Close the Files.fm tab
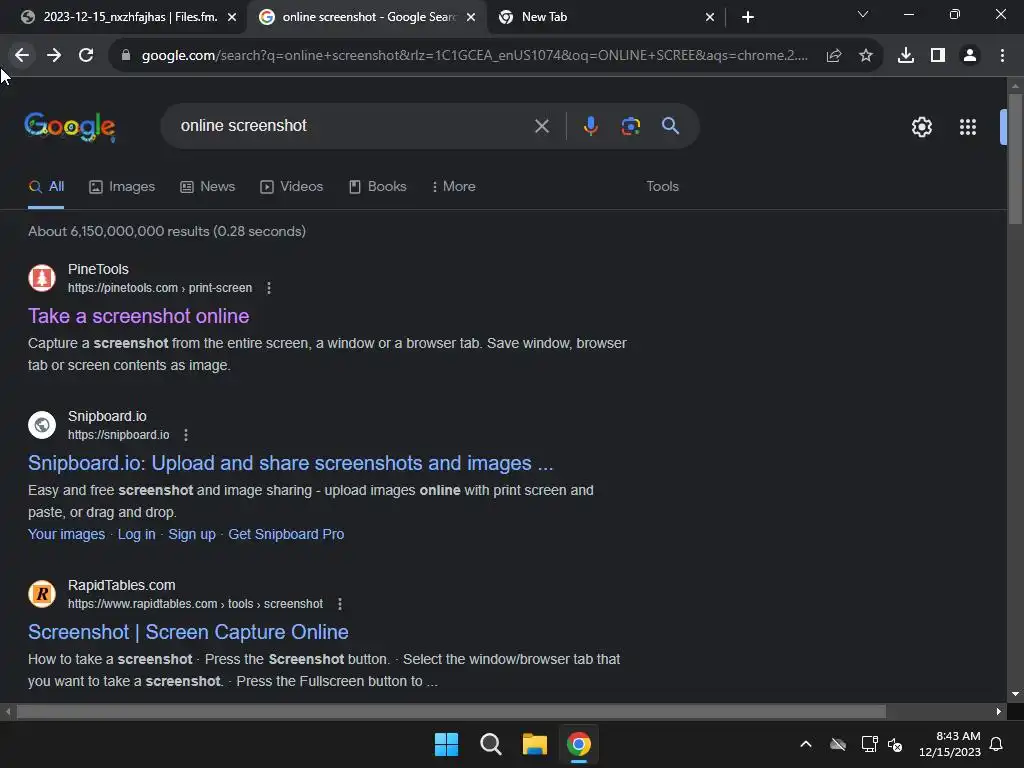1024x768 pixels. pyautogui.click(x=232, y=17)
